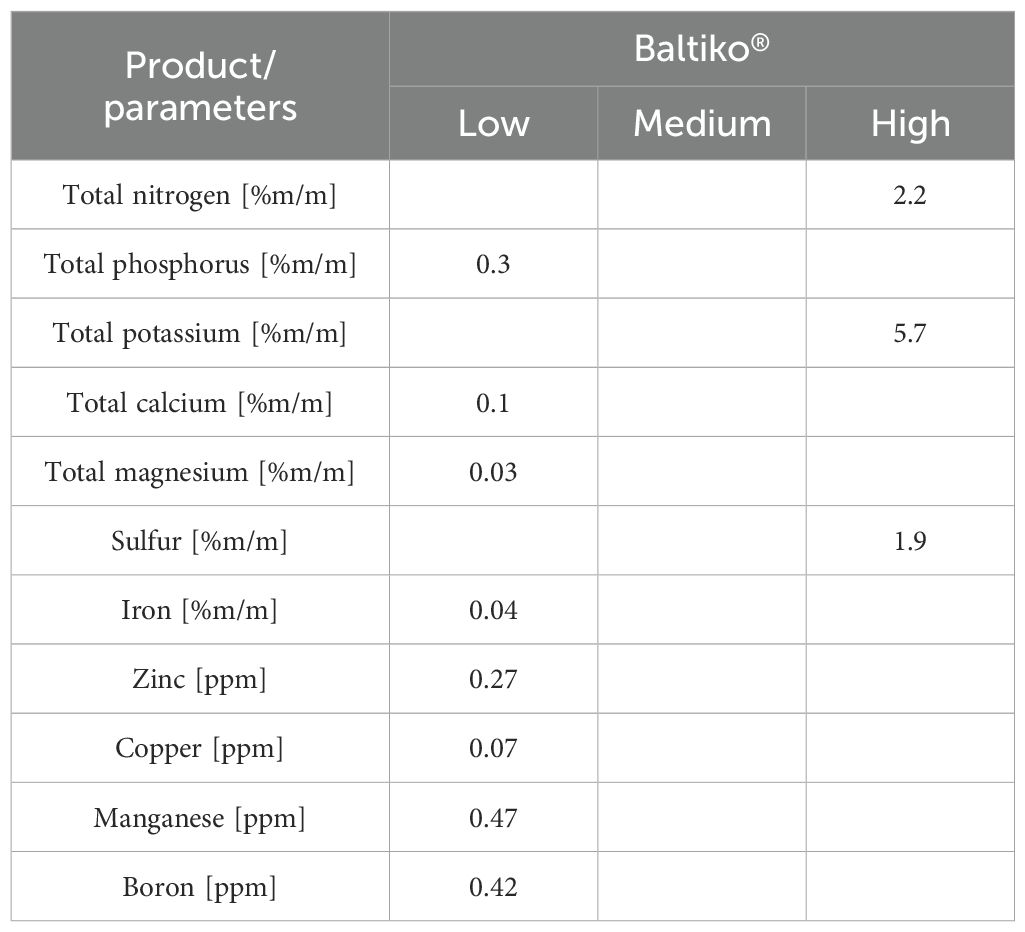Click the 2.2 nitrogen value

[x=910, y=195]
